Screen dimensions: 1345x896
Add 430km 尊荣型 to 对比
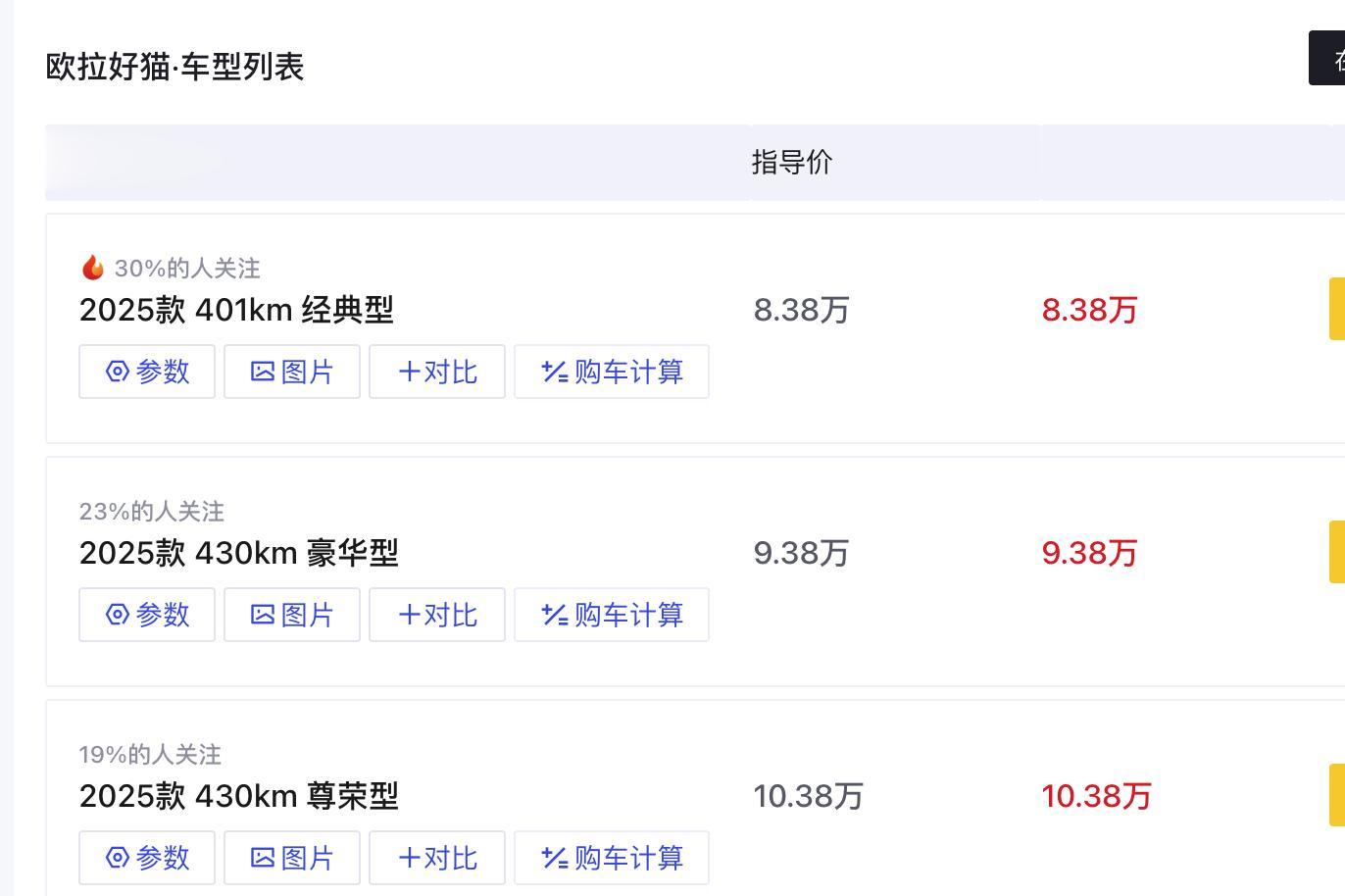[x=437, y=858]
